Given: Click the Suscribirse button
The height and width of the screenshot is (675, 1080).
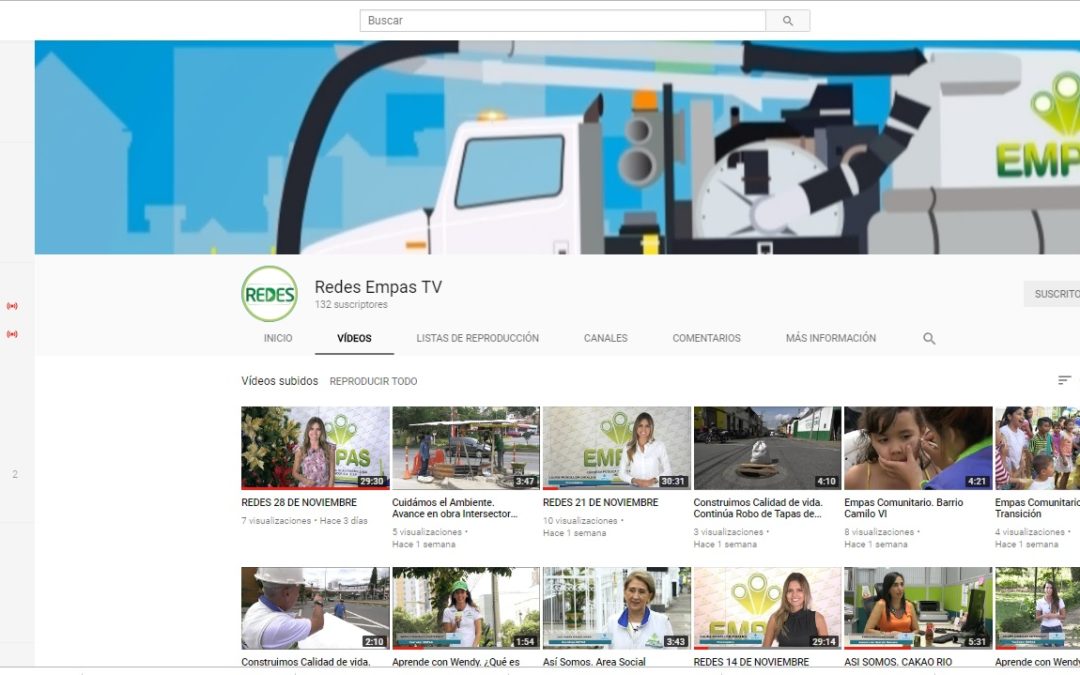Looking at the screenshot, I should click(x=1052, y=294).
